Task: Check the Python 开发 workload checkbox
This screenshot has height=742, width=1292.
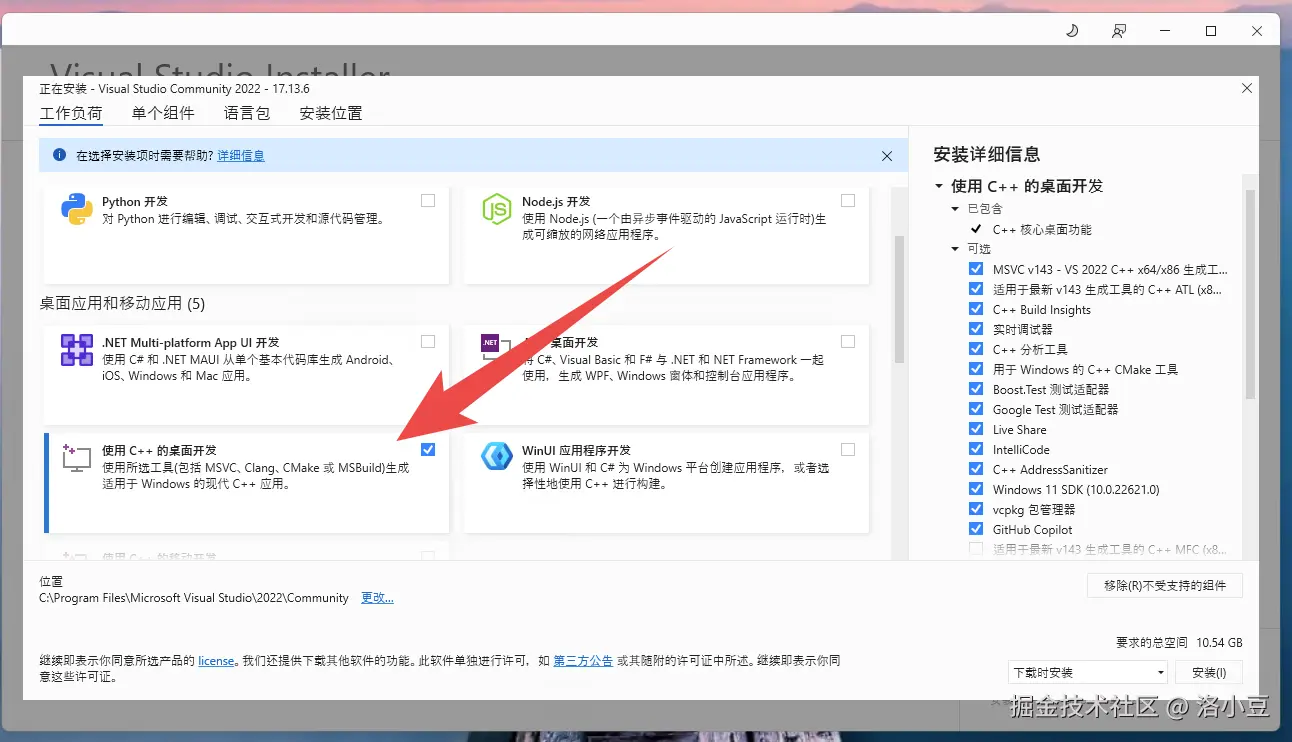Action: click(x=428, y=200)
